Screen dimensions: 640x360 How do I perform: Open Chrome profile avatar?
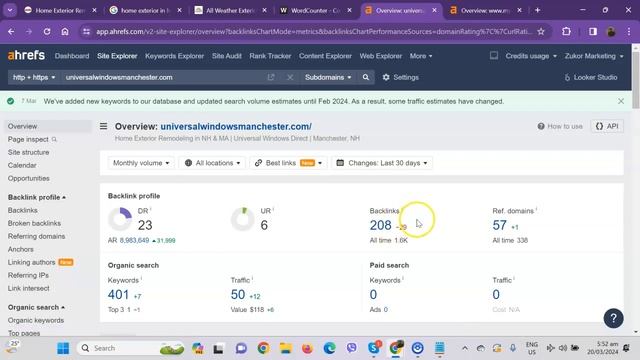(x=611, y=31)
